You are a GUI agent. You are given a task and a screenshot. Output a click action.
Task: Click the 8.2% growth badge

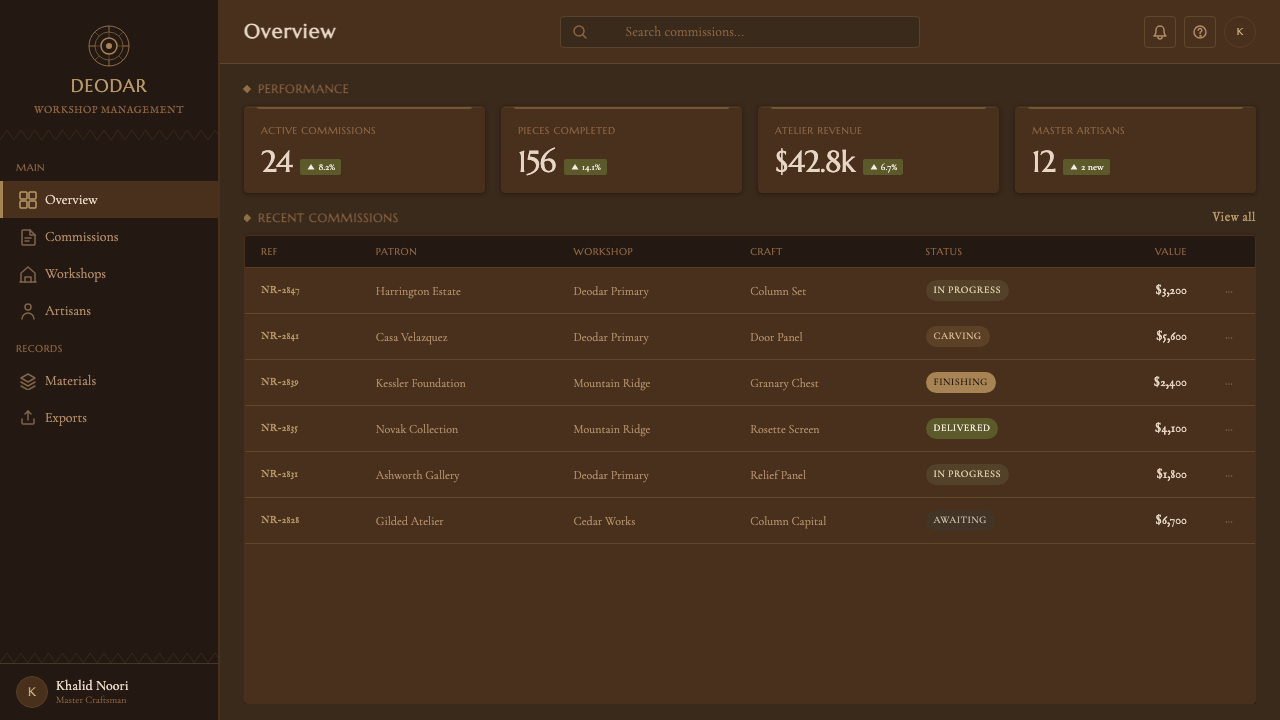click(320, 167)
